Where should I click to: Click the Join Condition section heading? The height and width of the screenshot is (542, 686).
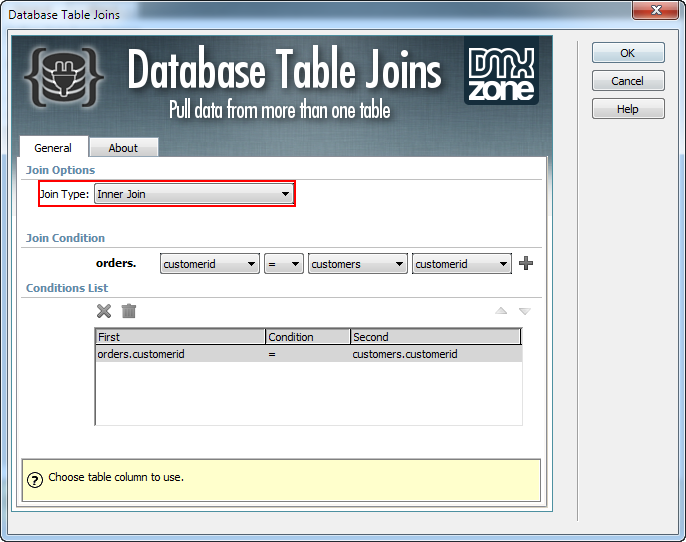(x=65, y=238)
